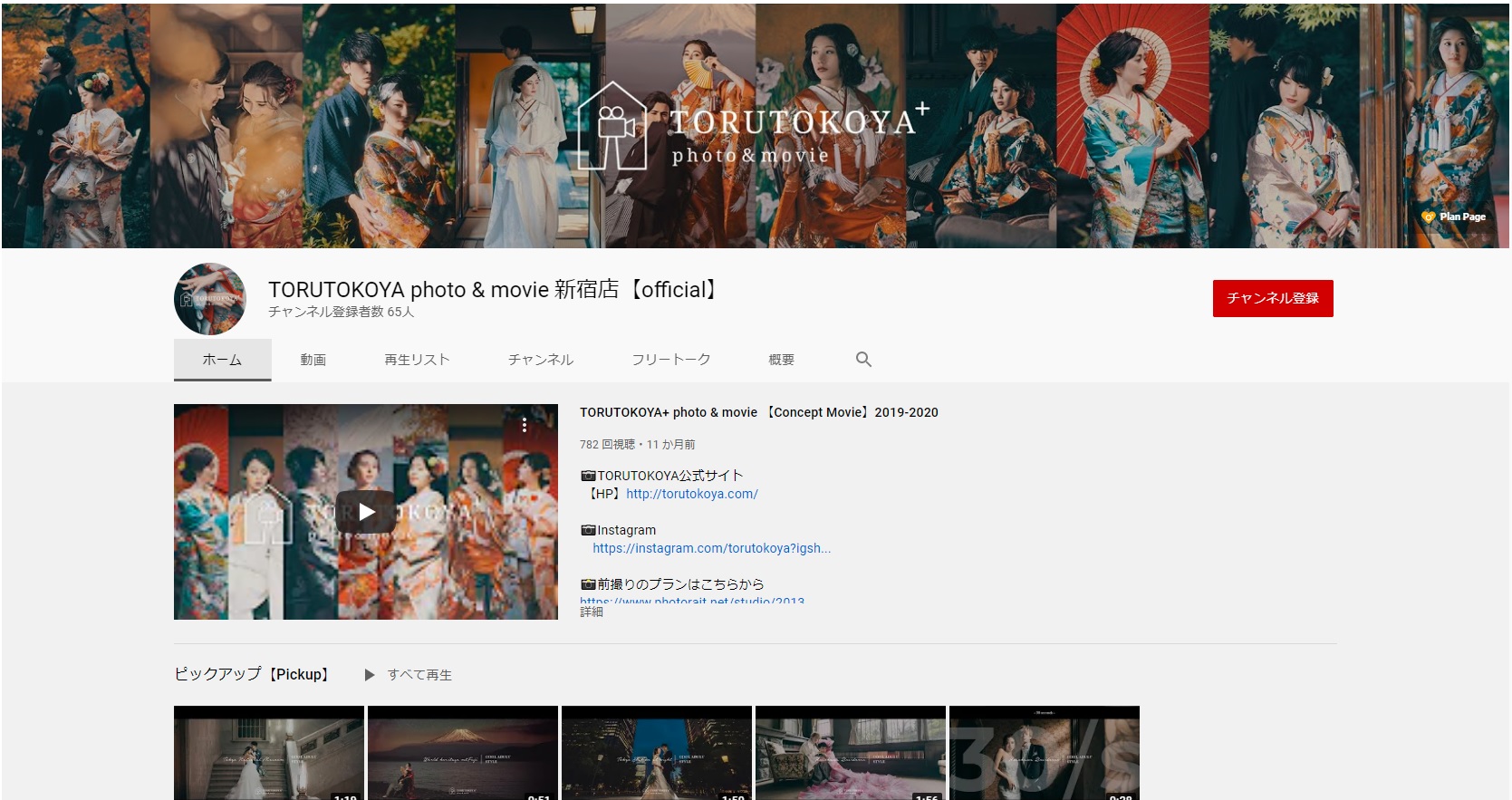The width and height of the screenshot is (1512, 800).
Task: Click the すべて再生 play all link
Action: 419,675
